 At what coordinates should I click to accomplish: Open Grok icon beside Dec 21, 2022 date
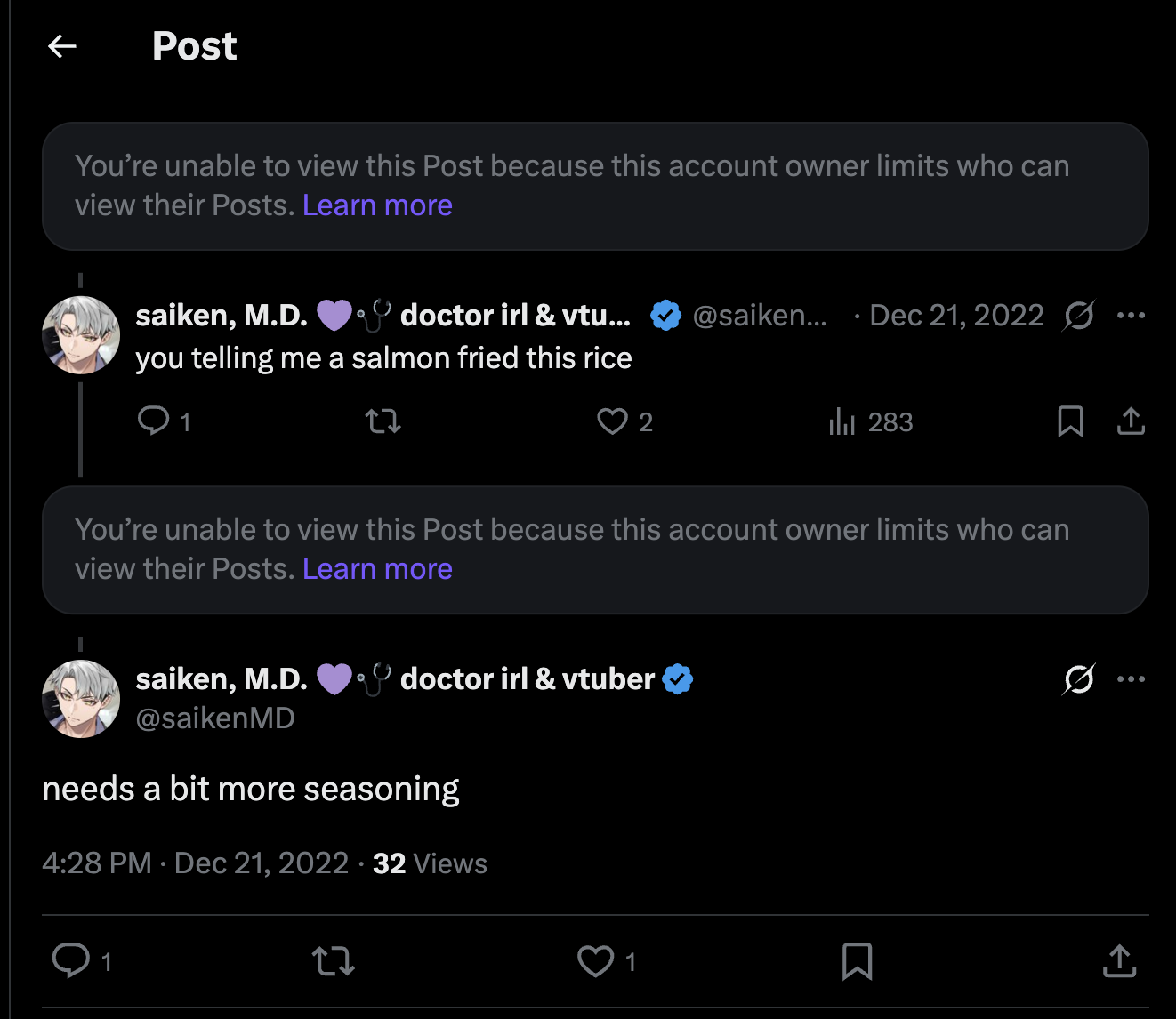click(x=1079, y=315)
